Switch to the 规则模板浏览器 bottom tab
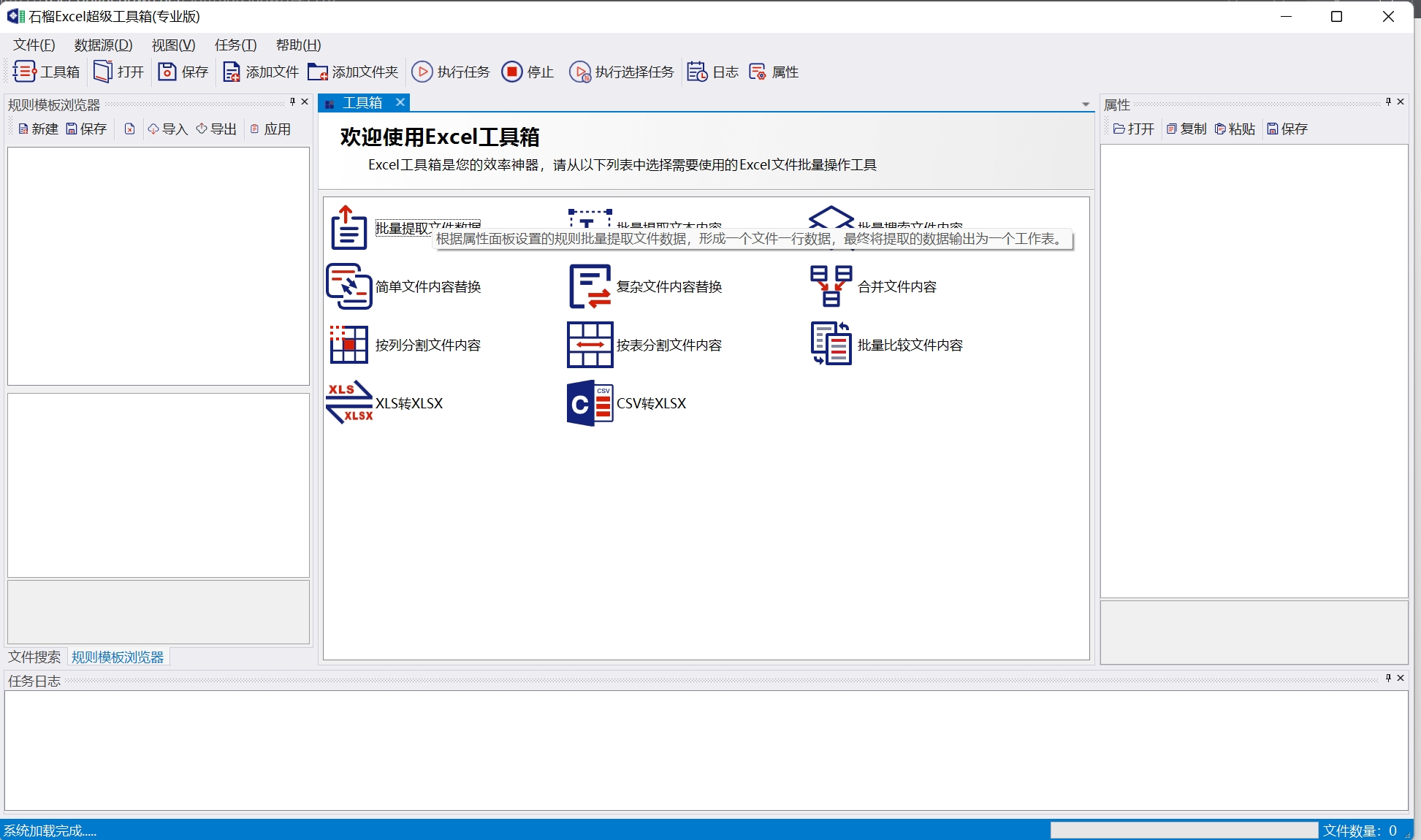 coord(118,657)
